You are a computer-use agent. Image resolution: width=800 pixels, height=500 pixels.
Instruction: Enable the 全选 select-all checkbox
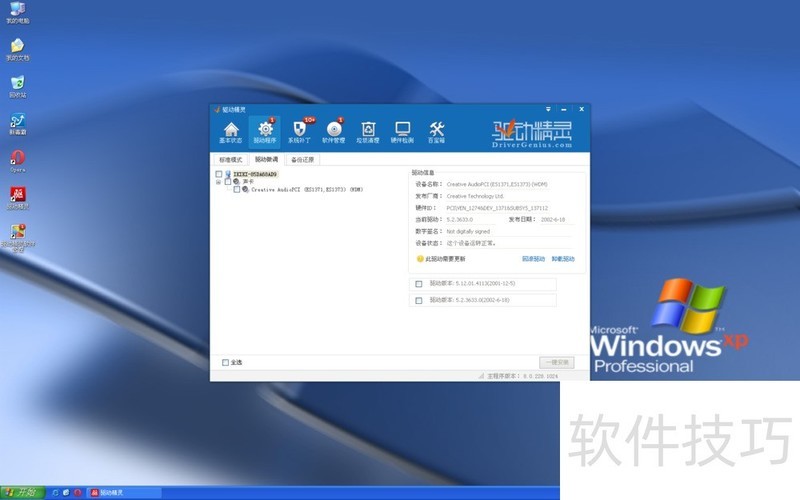click(x=225, y=362)
